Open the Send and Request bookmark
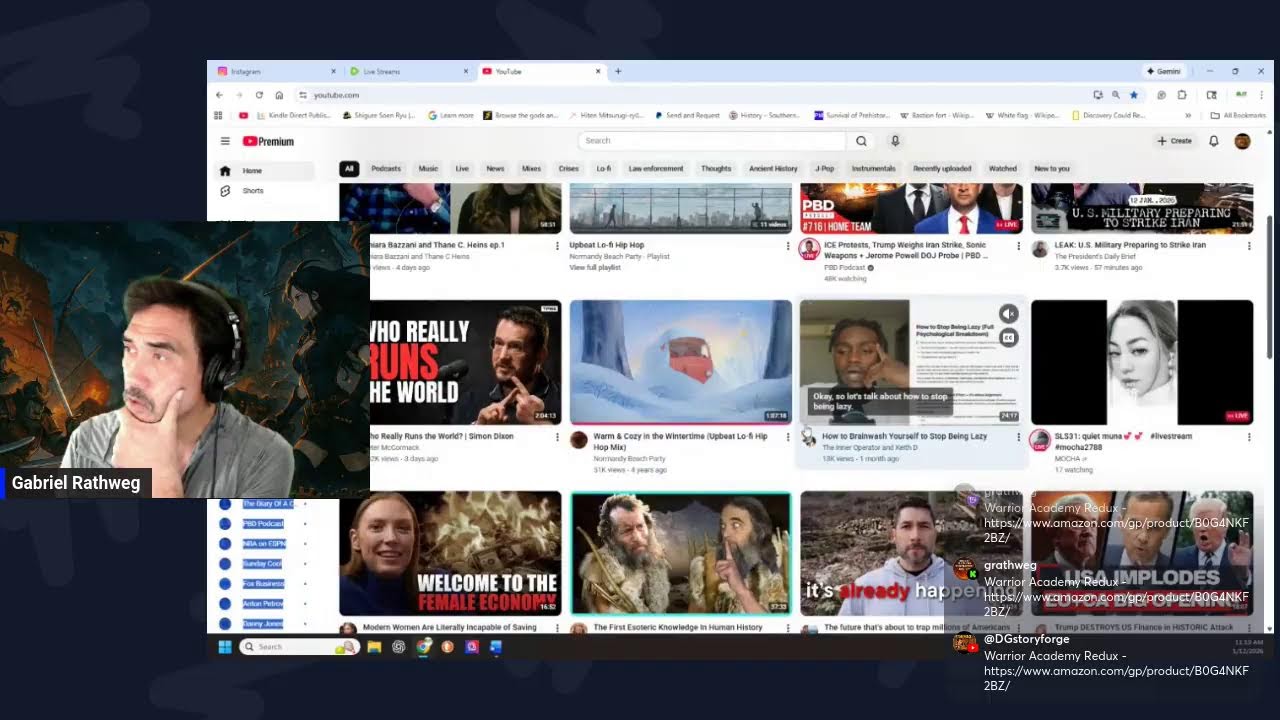This screenshot has height=720, width=1280. tap(687, 115)
